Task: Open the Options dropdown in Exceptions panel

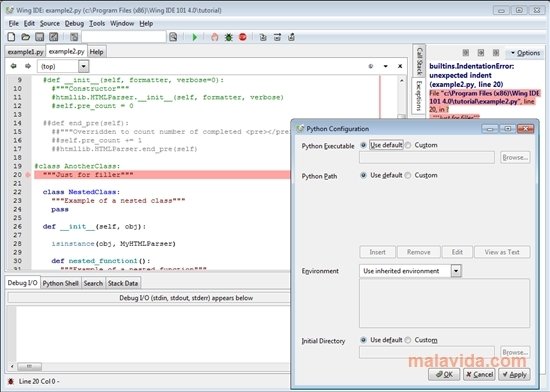Action: tap(525, 53)
